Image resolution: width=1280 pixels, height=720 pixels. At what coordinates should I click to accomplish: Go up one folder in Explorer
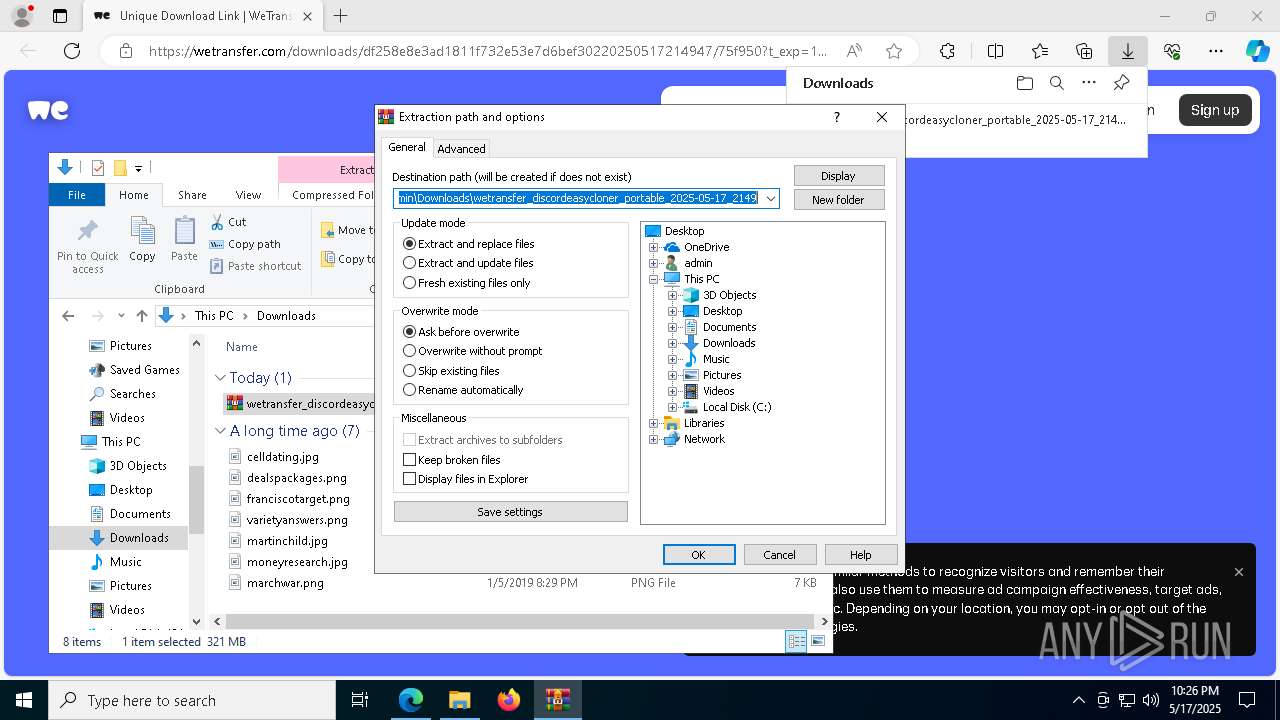(x=142, y=316)
